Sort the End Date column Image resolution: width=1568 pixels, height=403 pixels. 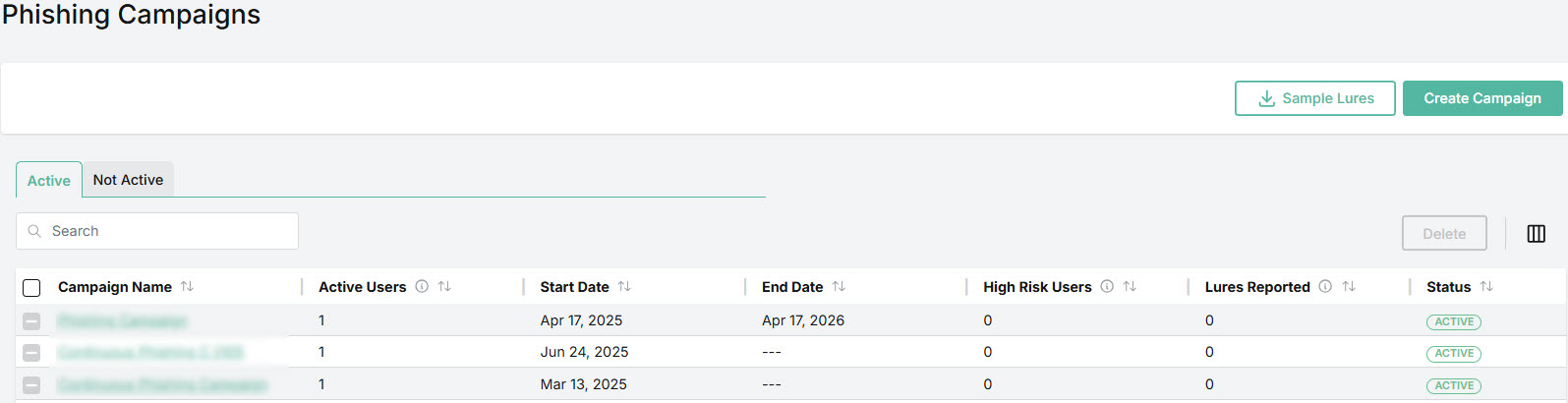[x=839, y=287]
